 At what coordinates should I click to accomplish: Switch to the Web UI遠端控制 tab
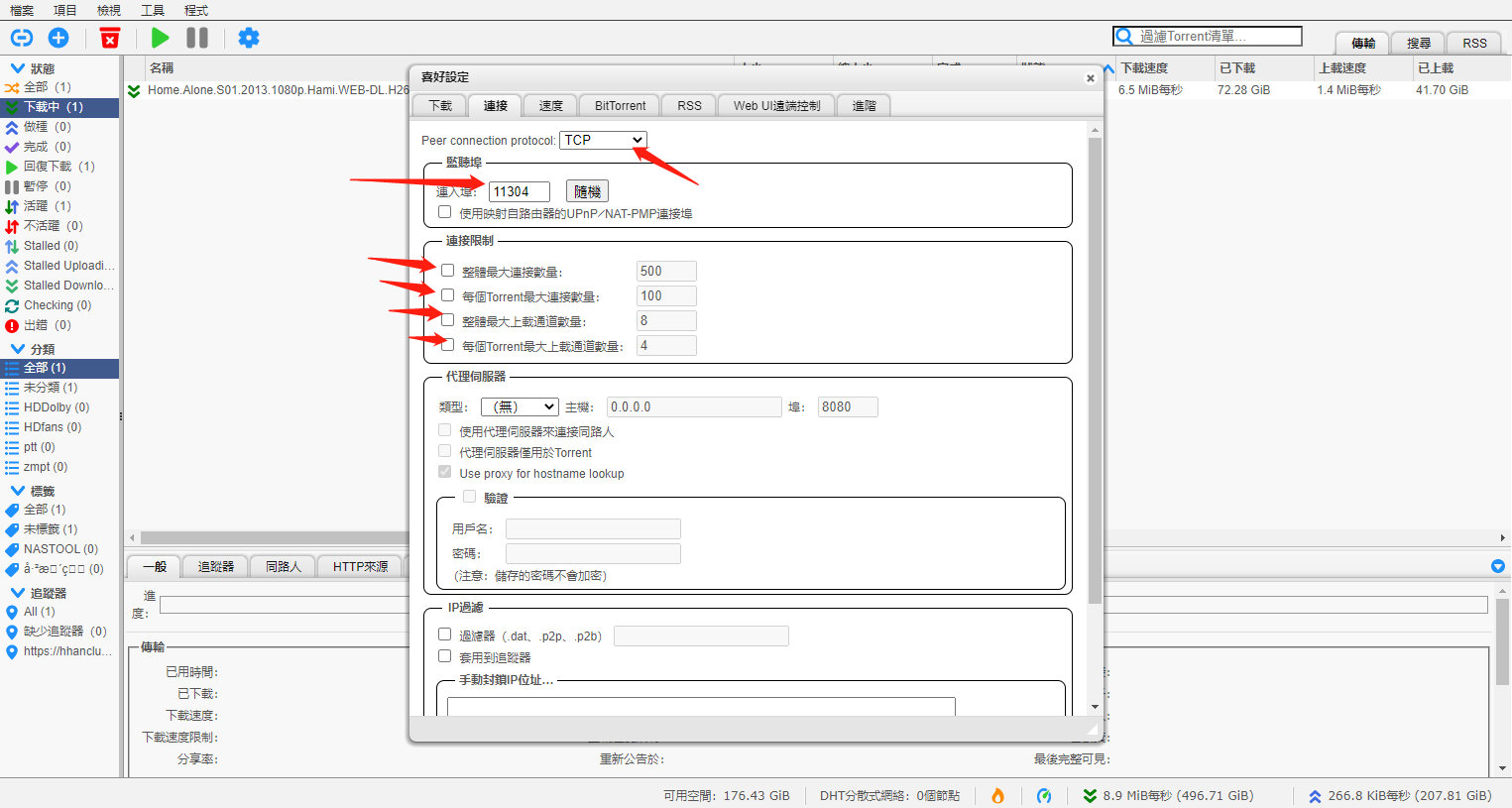[777, 105]
